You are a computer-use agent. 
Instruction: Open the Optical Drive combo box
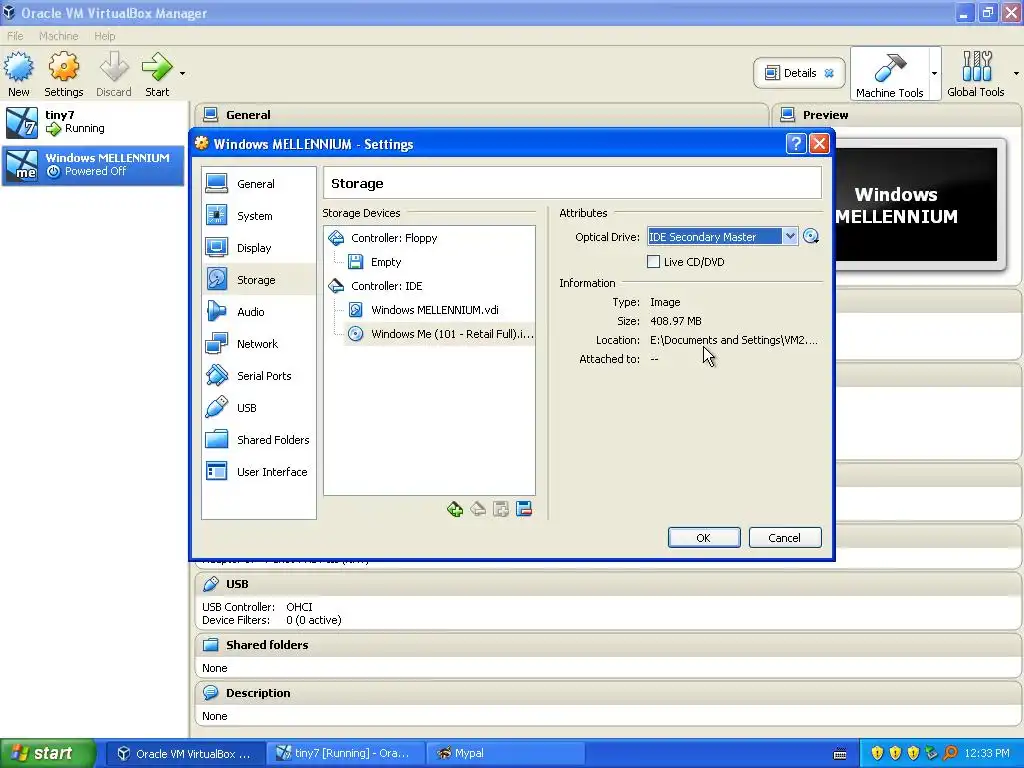(x=722, y=237)
